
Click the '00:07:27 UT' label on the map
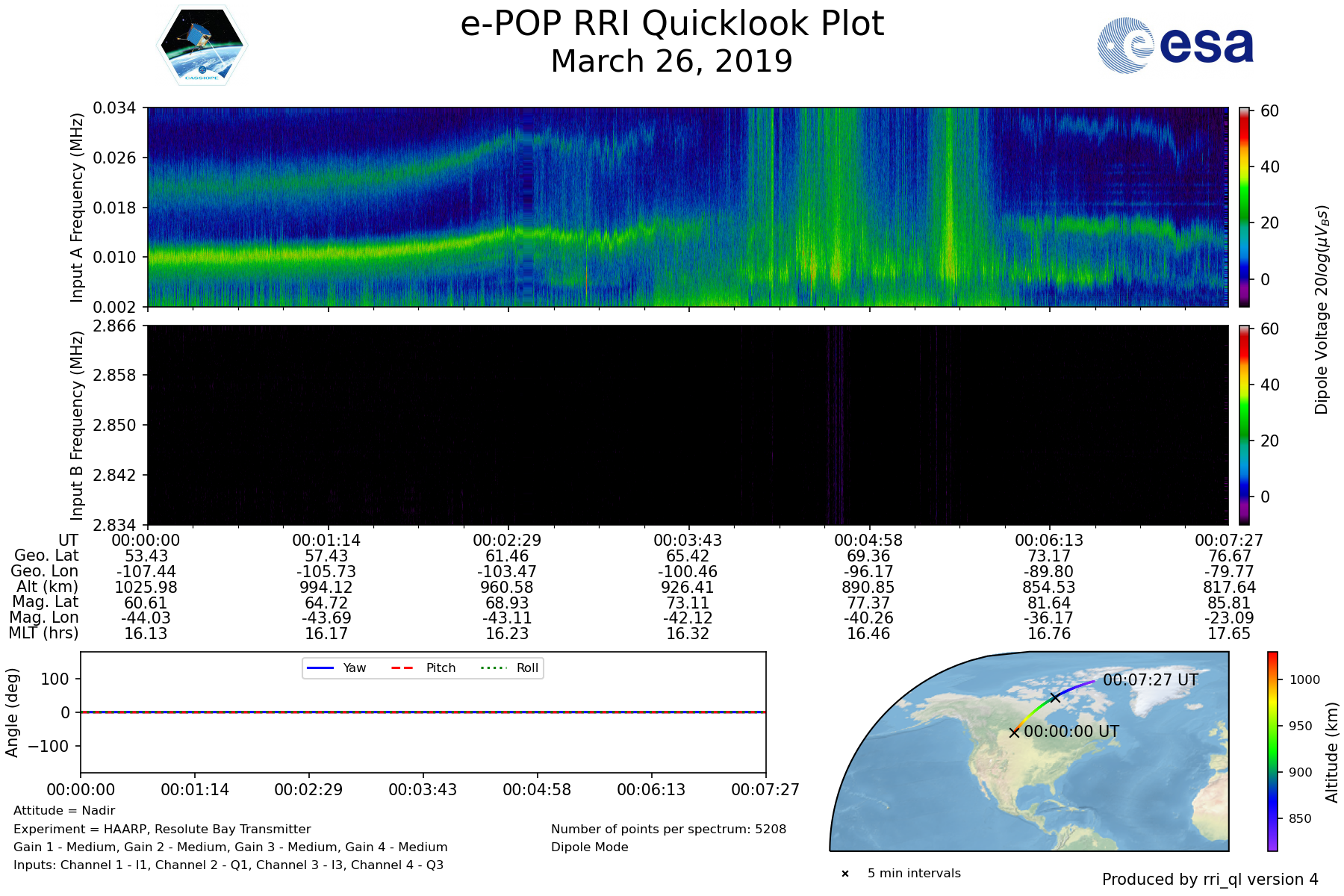1150,680
